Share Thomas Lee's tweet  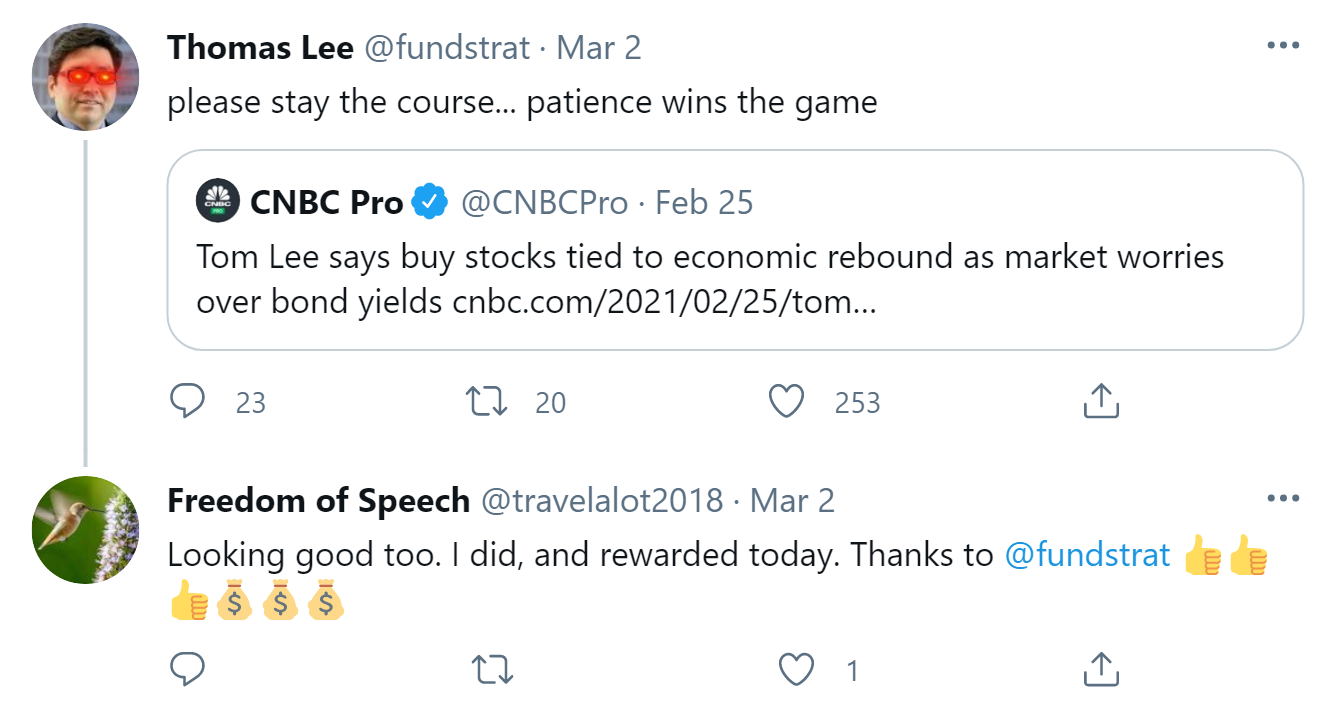click(x=1100, y=401)
